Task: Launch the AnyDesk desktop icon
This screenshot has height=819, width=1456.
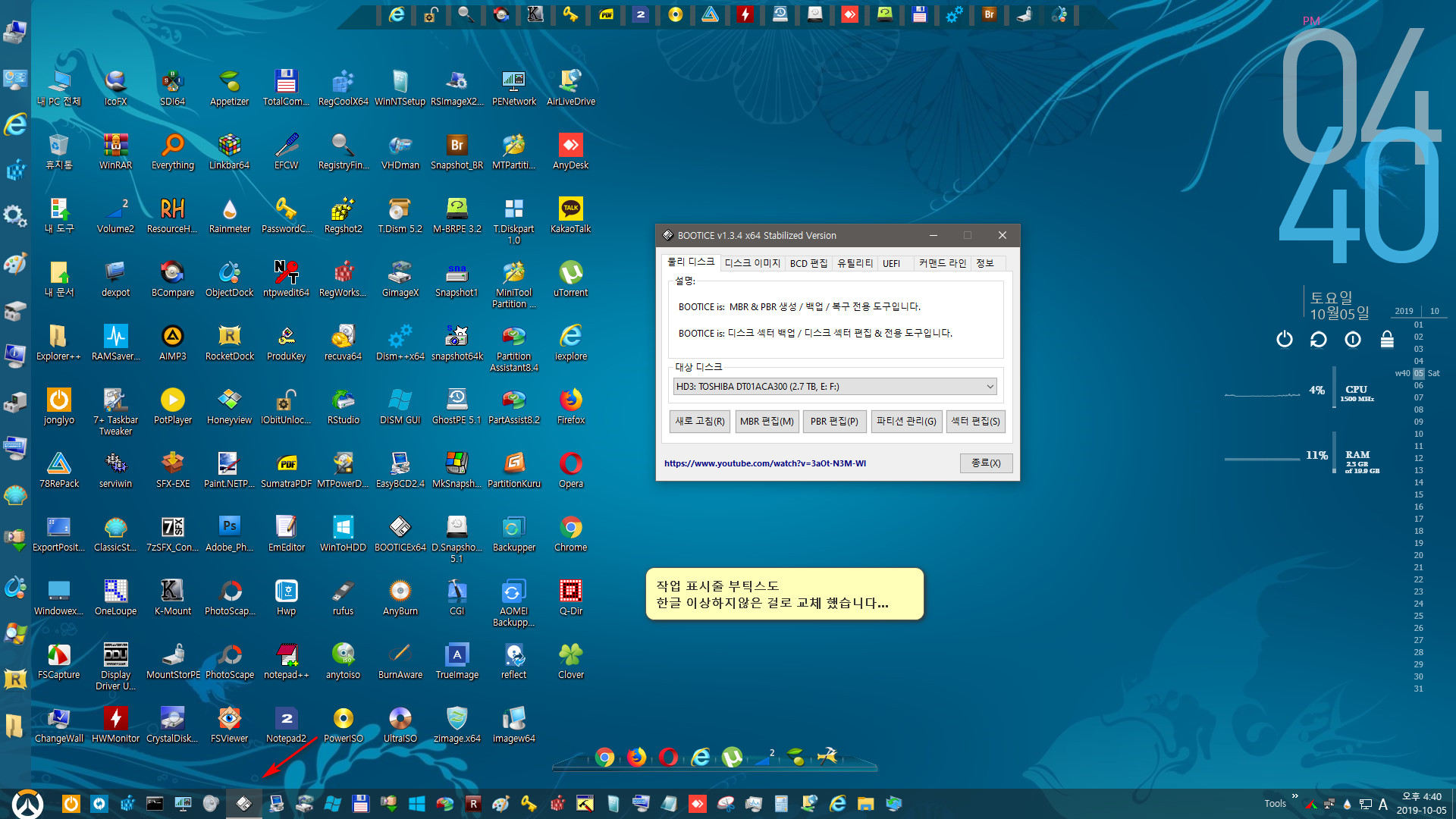Action: pyautogui.click(x=570, y=151)
